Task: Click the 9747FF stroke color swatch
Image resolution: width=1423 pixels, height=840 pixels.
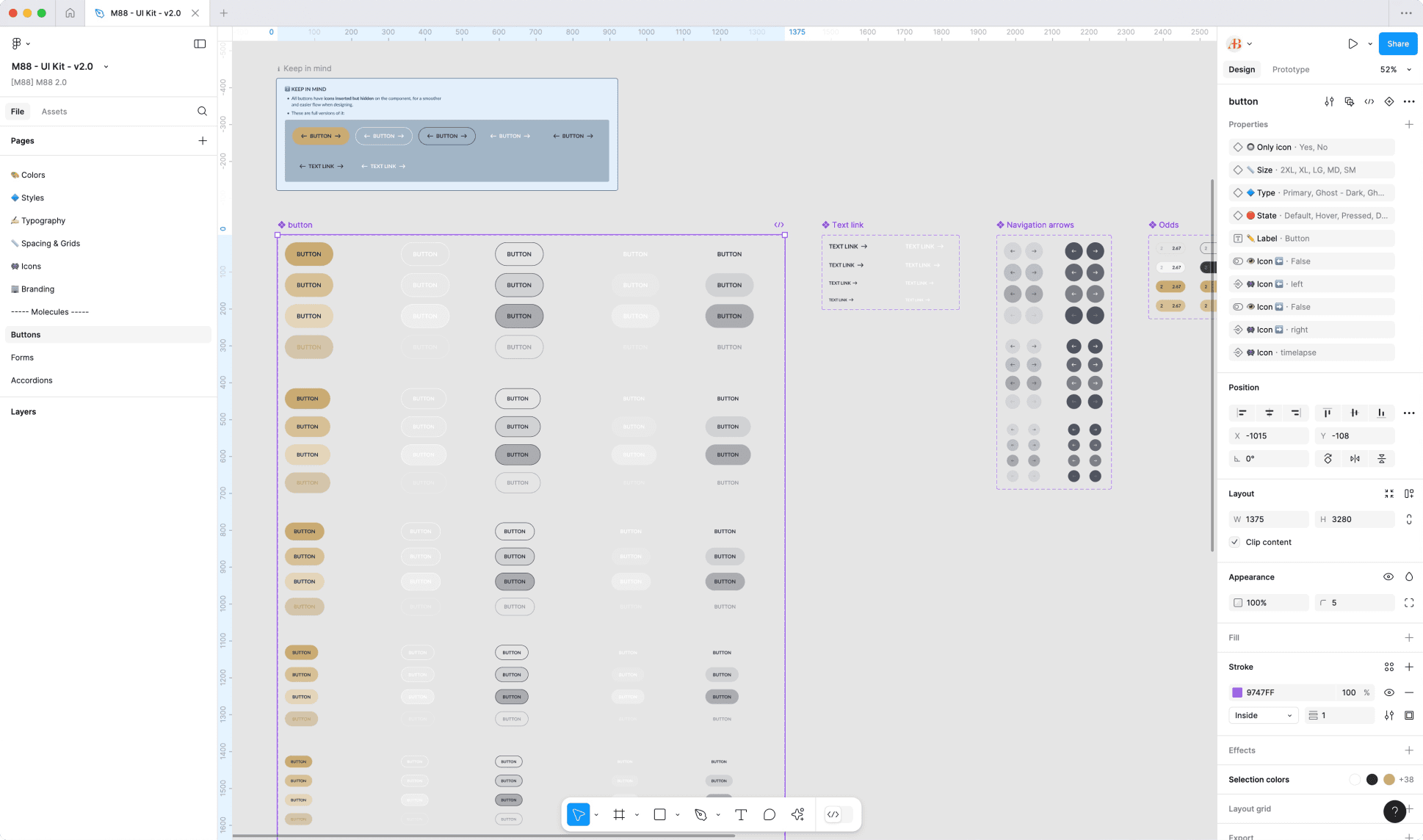Action: pyautogui.click(x=1237, y=692)
